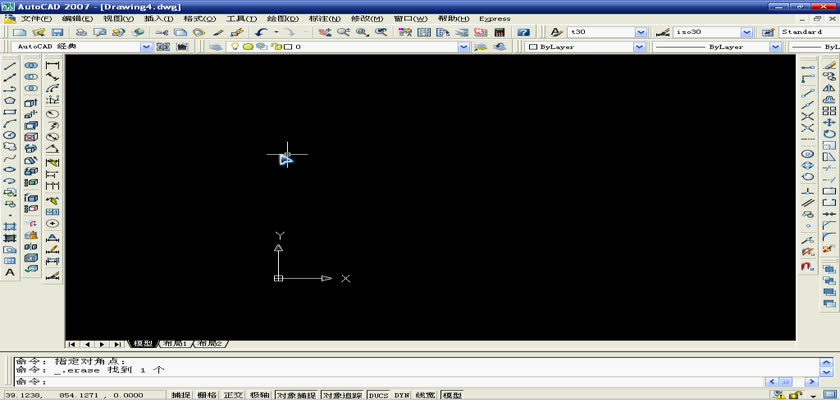This screenshot has height=400, width=840.
Task: Open Layer Properties Manager icon
Action: click(215, 47)
